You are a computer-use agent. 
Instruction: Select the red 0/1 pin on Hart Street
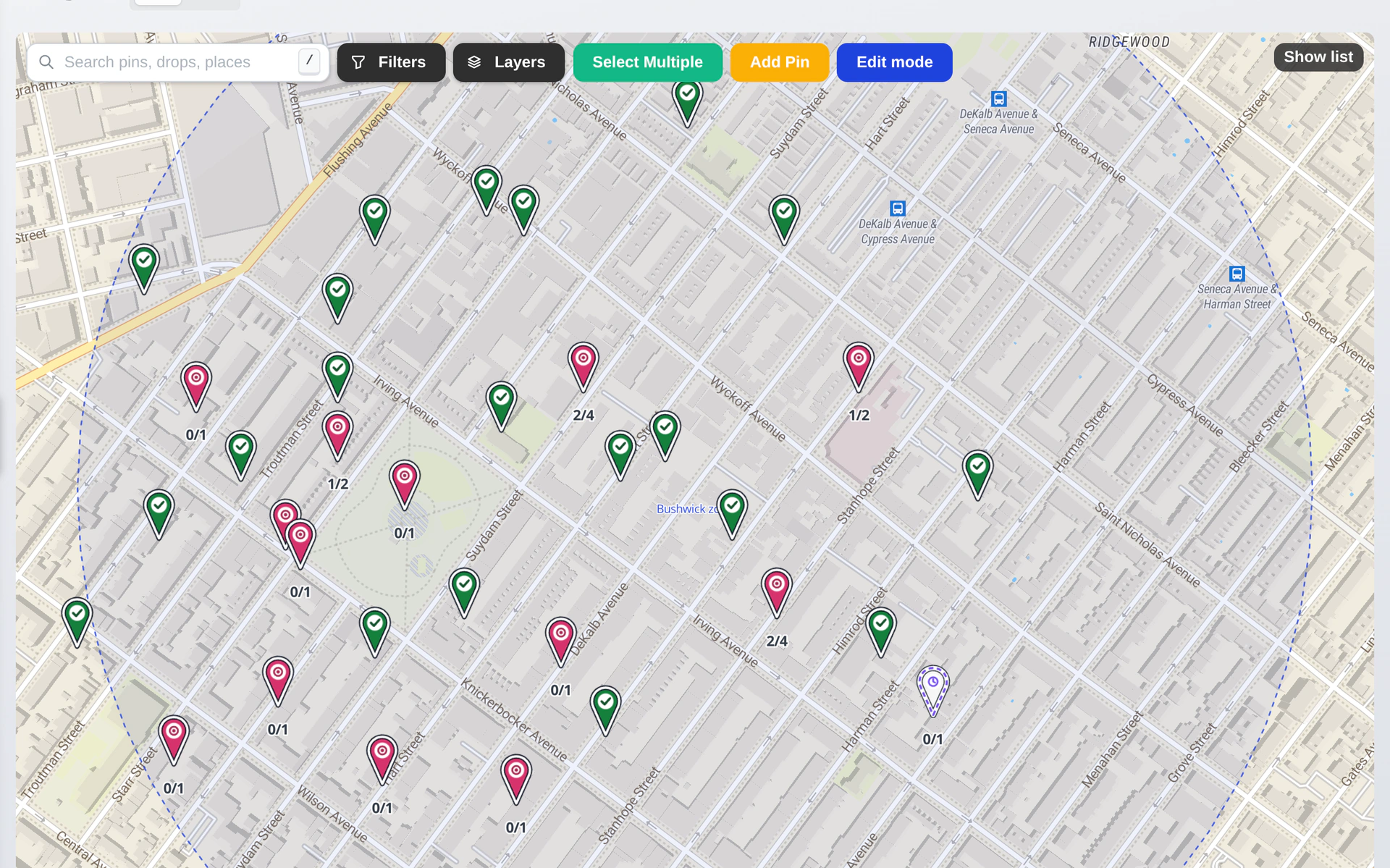point(382,759)
